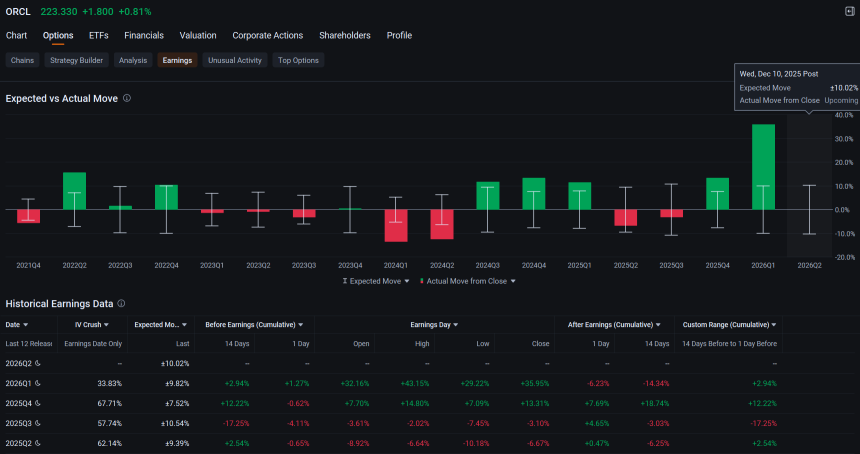Click the info icon beside Historical Earnings Data

point(121,303)
